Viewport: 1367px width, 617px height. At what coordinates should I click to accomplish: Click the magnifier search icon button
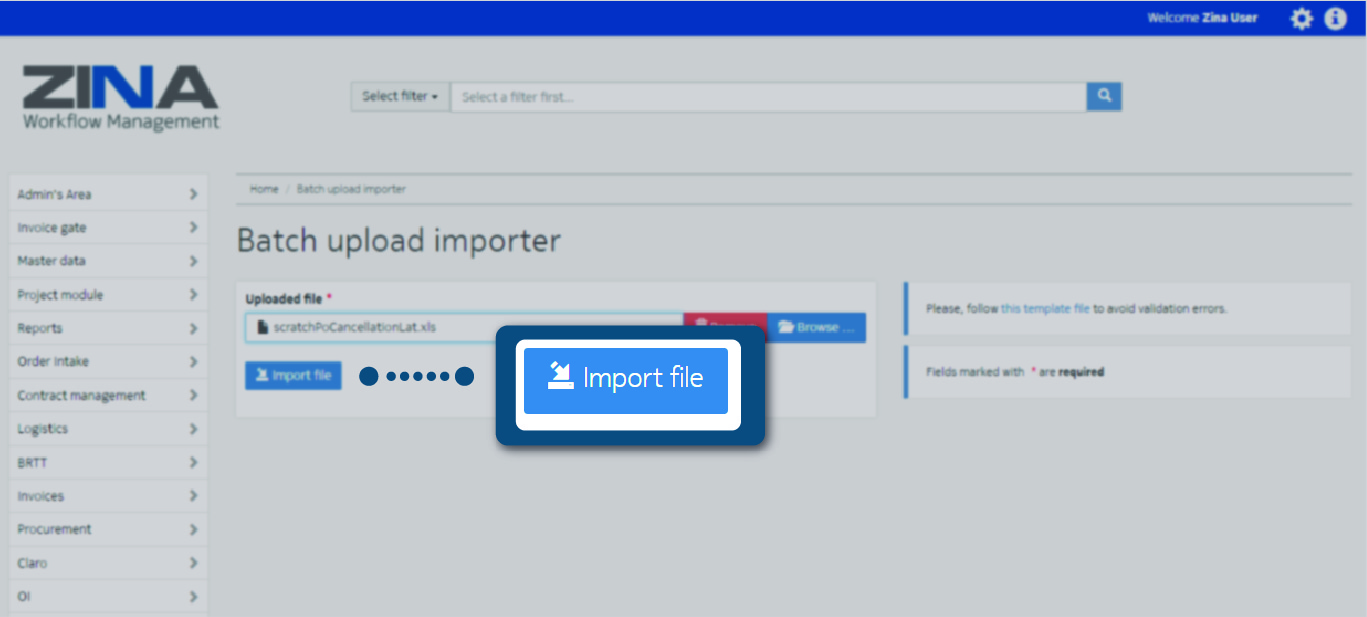point(1104,96)
